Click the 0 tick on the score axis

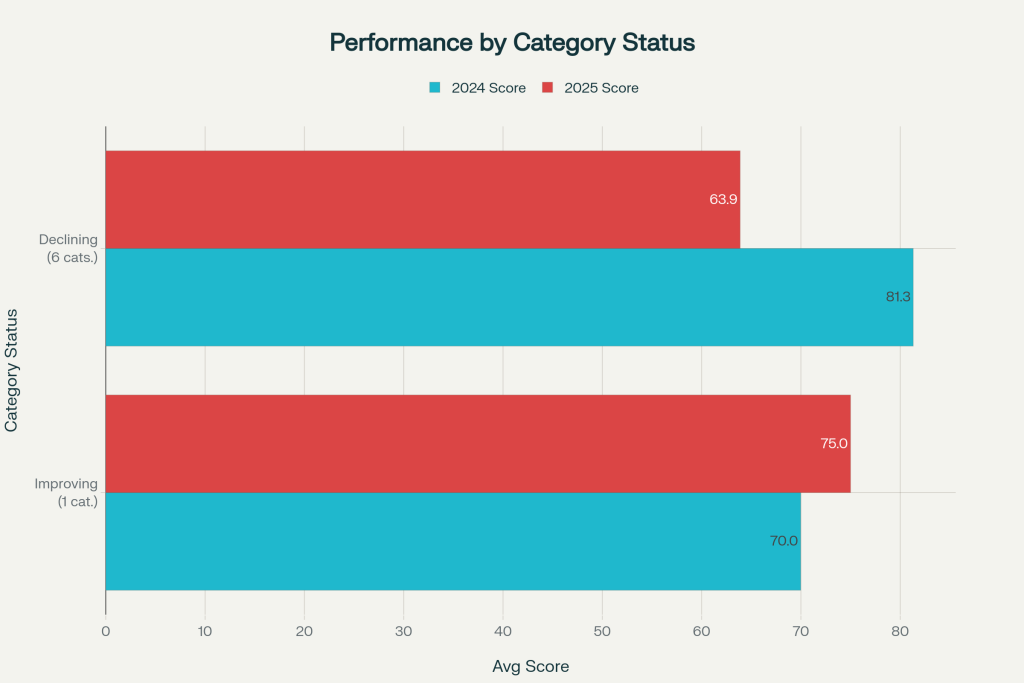click(x=105, y=631)
